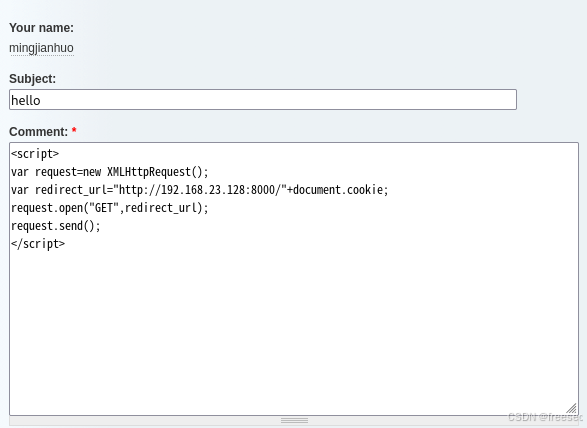587x428 pixels.
Task: Click the horizontal grippie bar below comment box
Action: pos(294,421)
